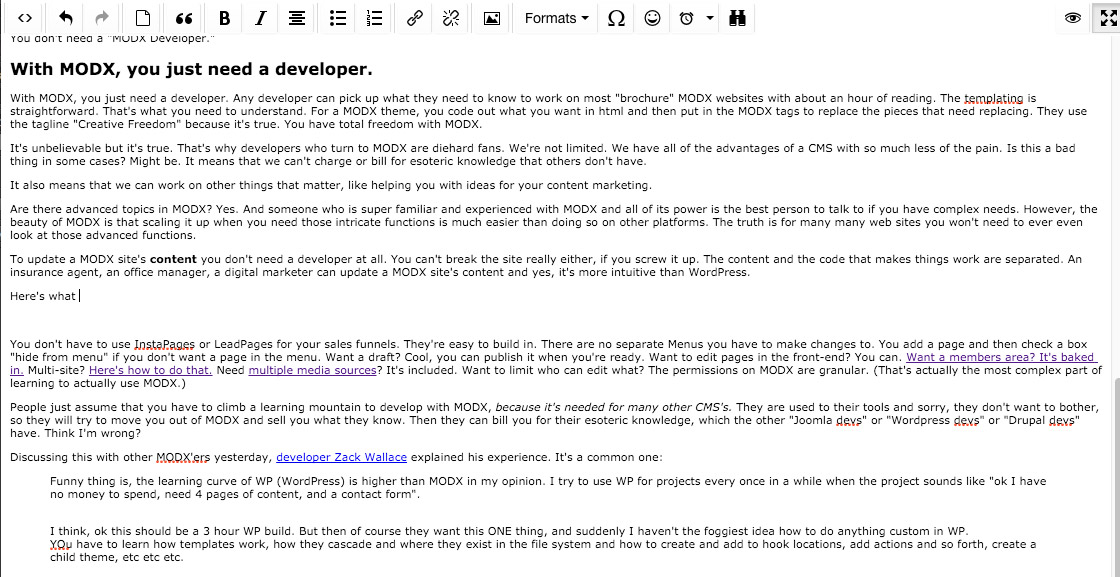Image resolution: width=1120 pixels, height=577 pixels.
Task: Open the 'developer Zack Wallace' link
Action: coord(341,457)
